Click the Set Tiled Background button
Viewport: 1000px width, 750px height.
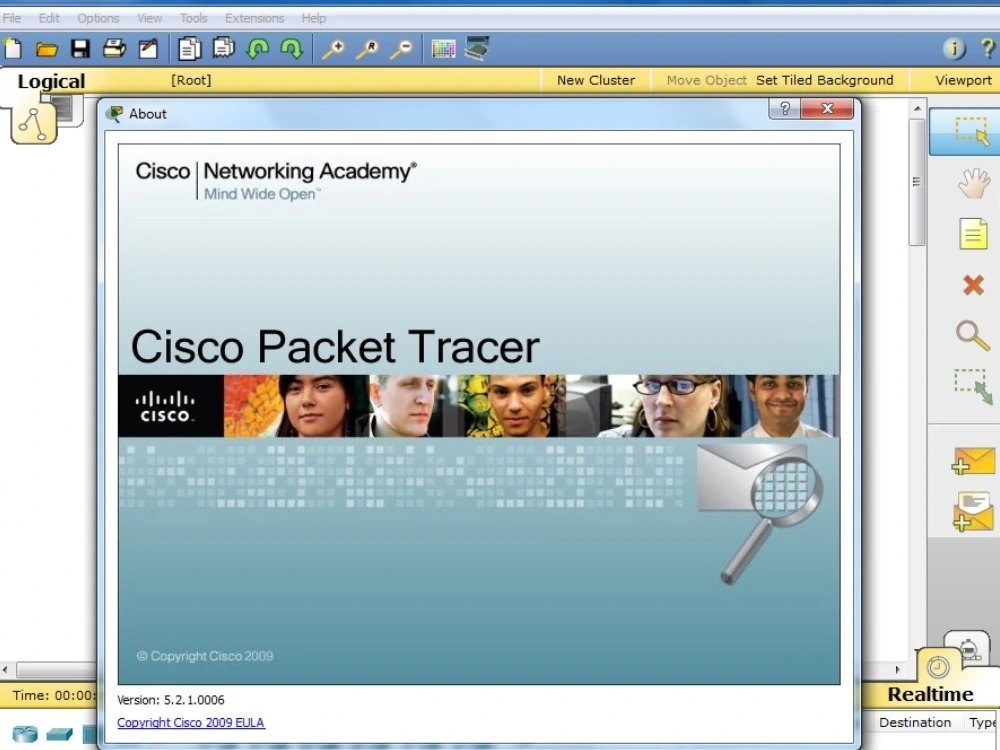tap(825, 80)
